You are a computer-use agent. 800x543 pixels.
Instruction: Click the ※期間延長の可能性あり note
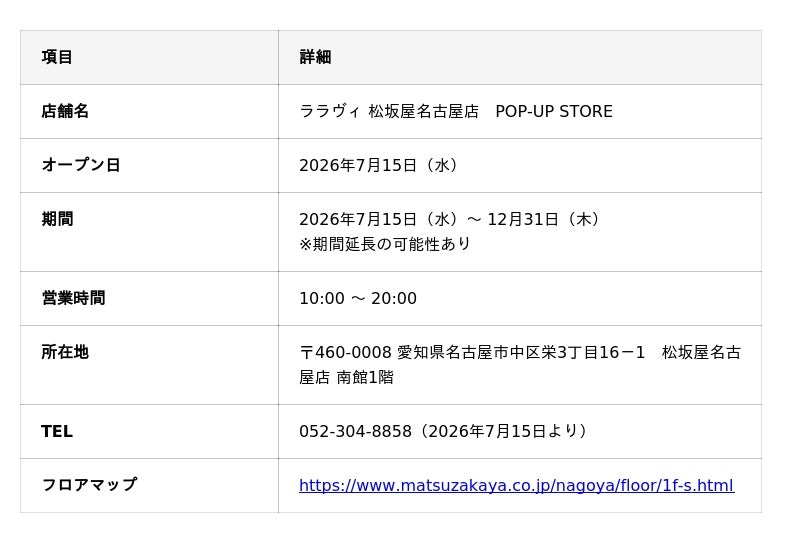[385, 244]
